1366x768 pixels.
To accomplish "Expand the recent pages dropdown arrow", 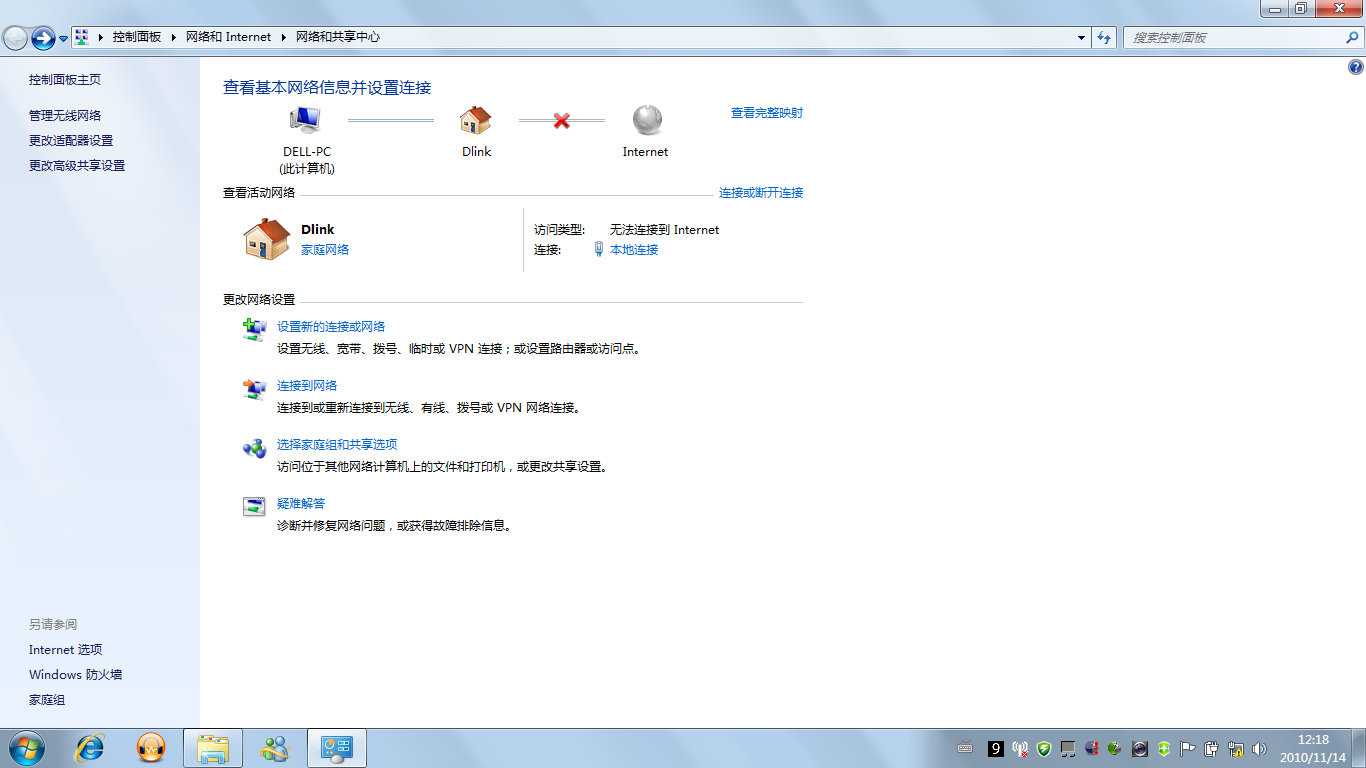I will pos(64,38).
